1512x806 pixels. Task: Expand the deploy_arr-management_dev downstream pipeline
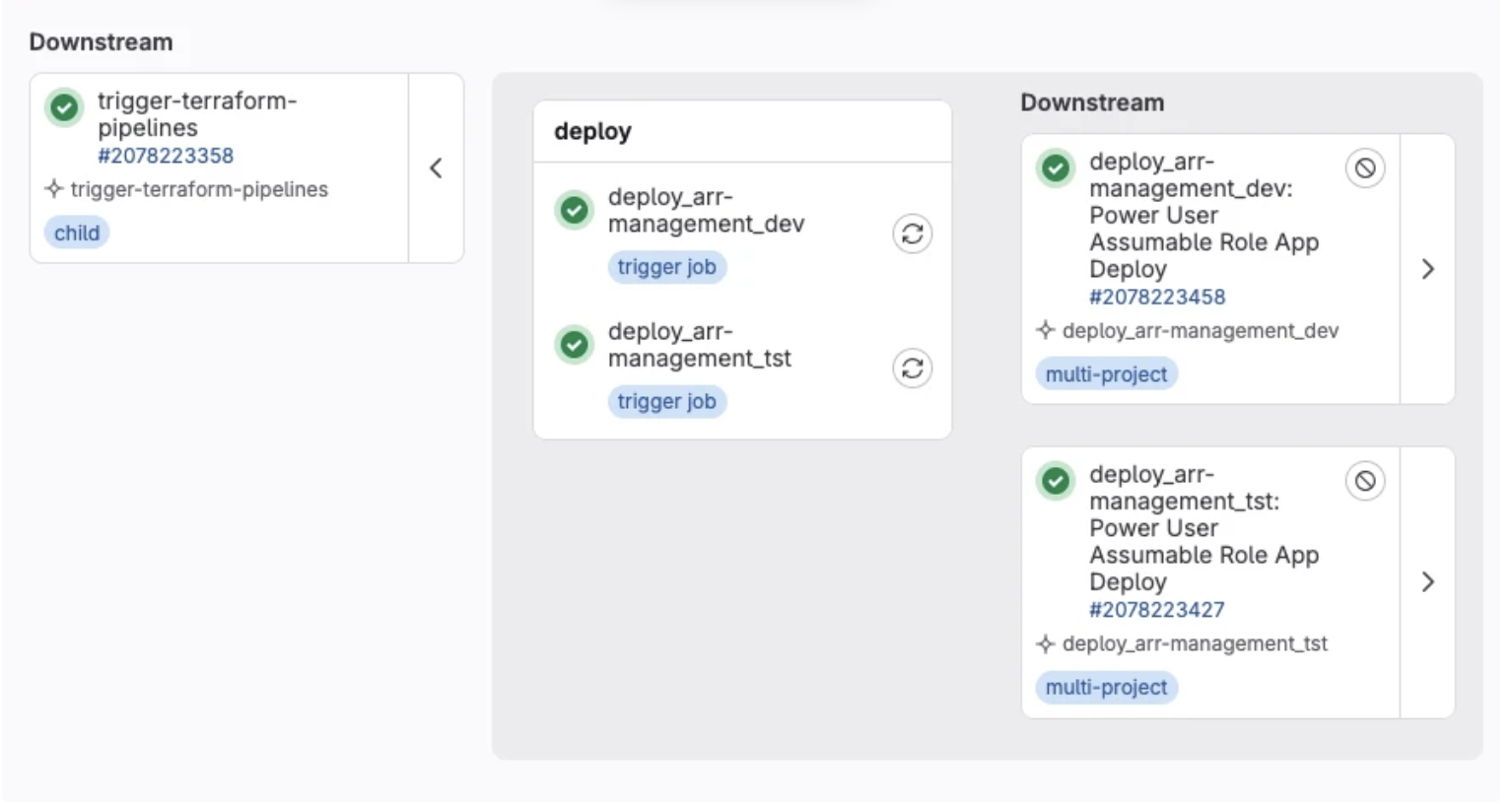[x=1427, y=269]
